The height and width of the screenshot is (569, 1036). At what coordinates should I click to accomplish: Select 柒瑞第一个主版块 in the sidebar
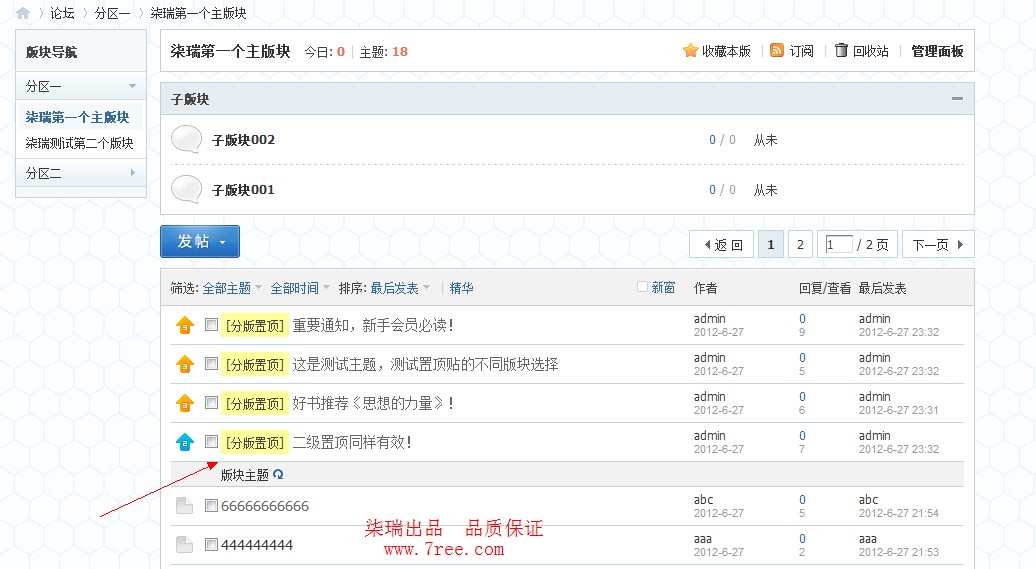tap(78, 117)
